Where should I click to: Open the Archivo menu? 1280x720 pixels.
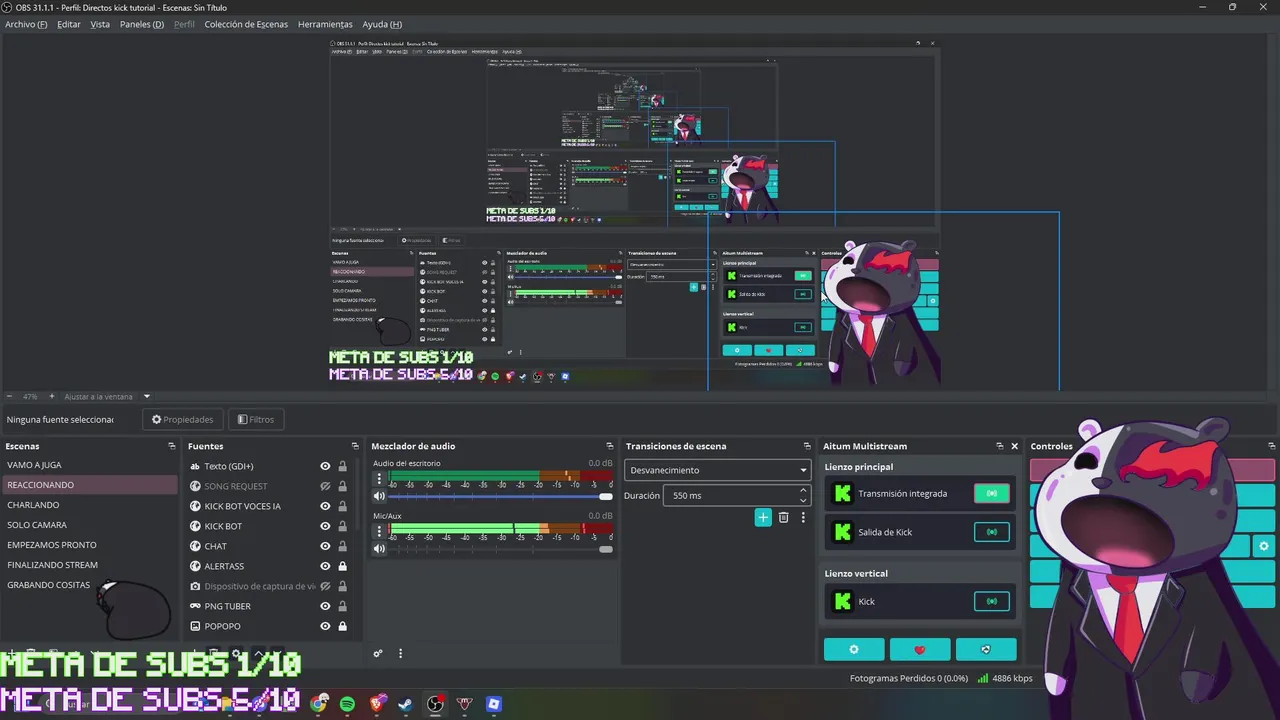tap(26, 24)
